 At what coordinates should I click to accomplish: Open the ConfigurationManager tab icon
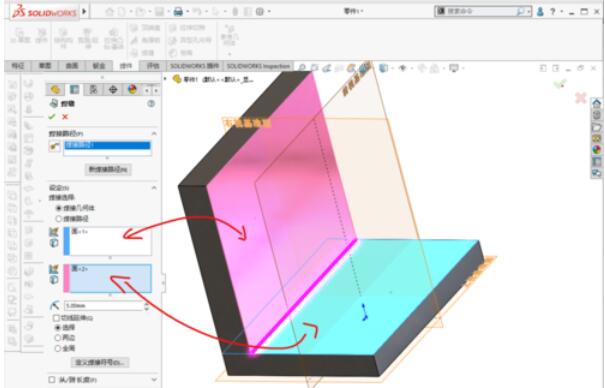click(93, 89)
